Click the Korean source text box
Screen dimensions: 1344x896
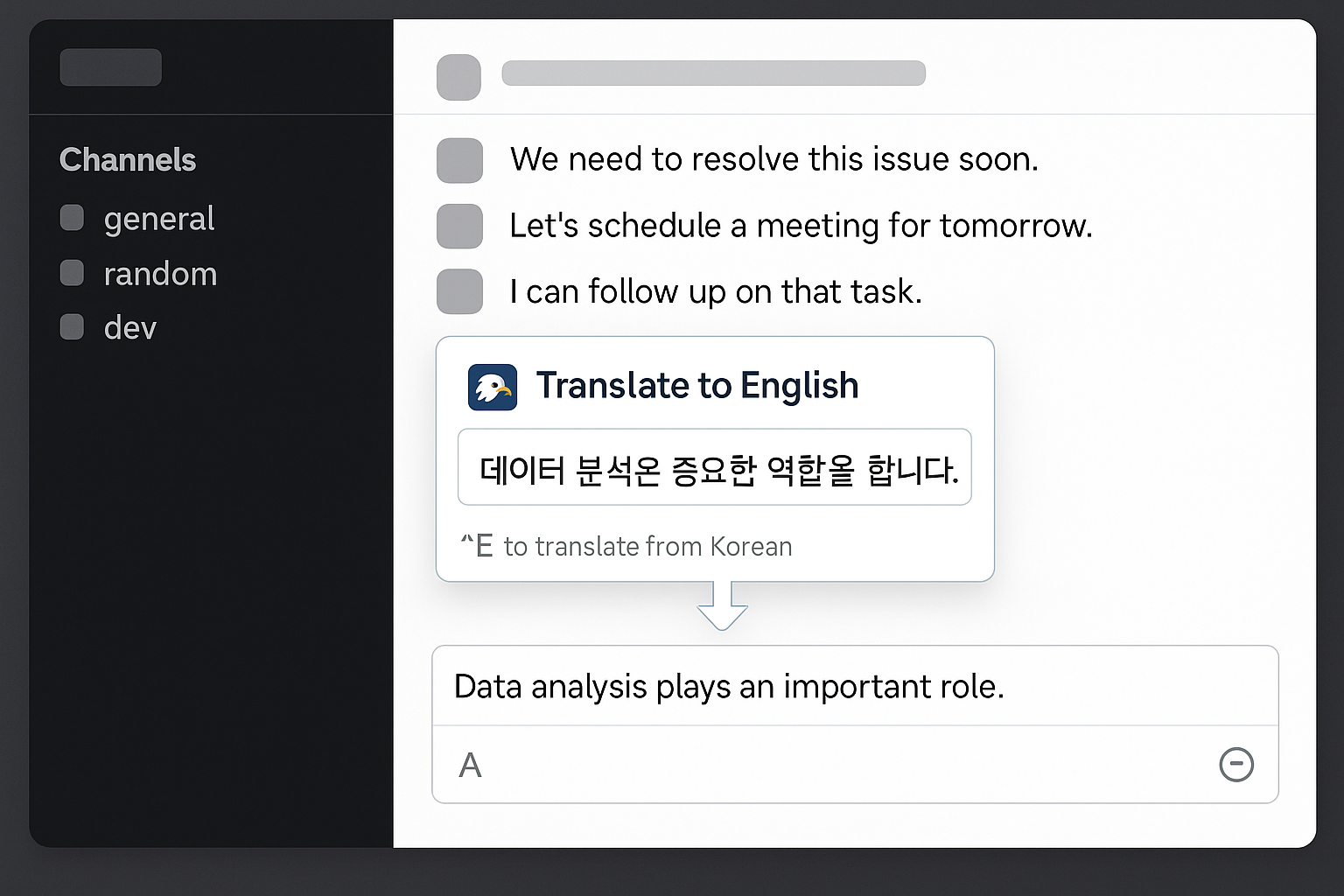[x=714, y=467]
